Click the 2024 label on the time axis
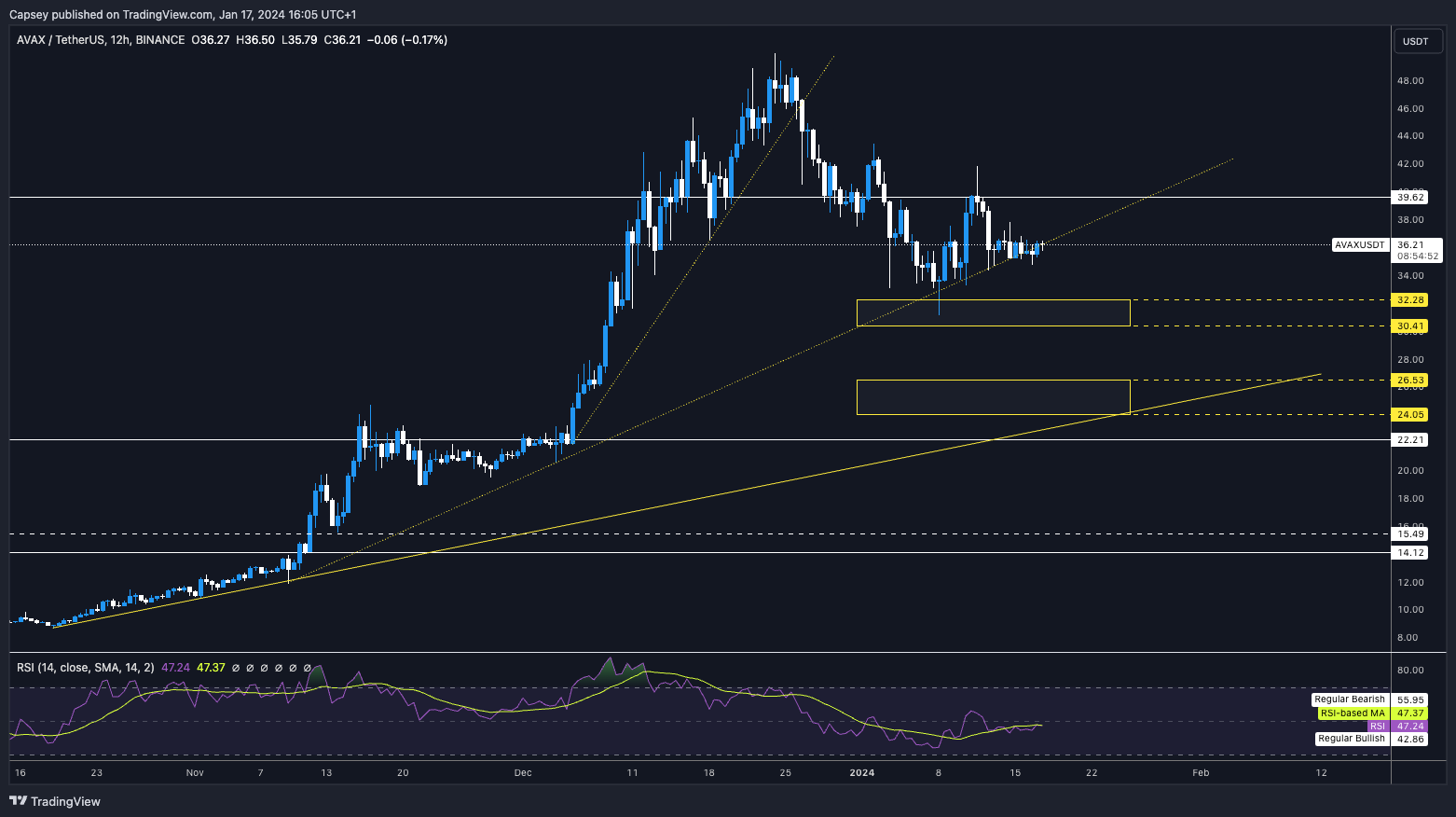1456x817 pixels. (x=862, y=772)
